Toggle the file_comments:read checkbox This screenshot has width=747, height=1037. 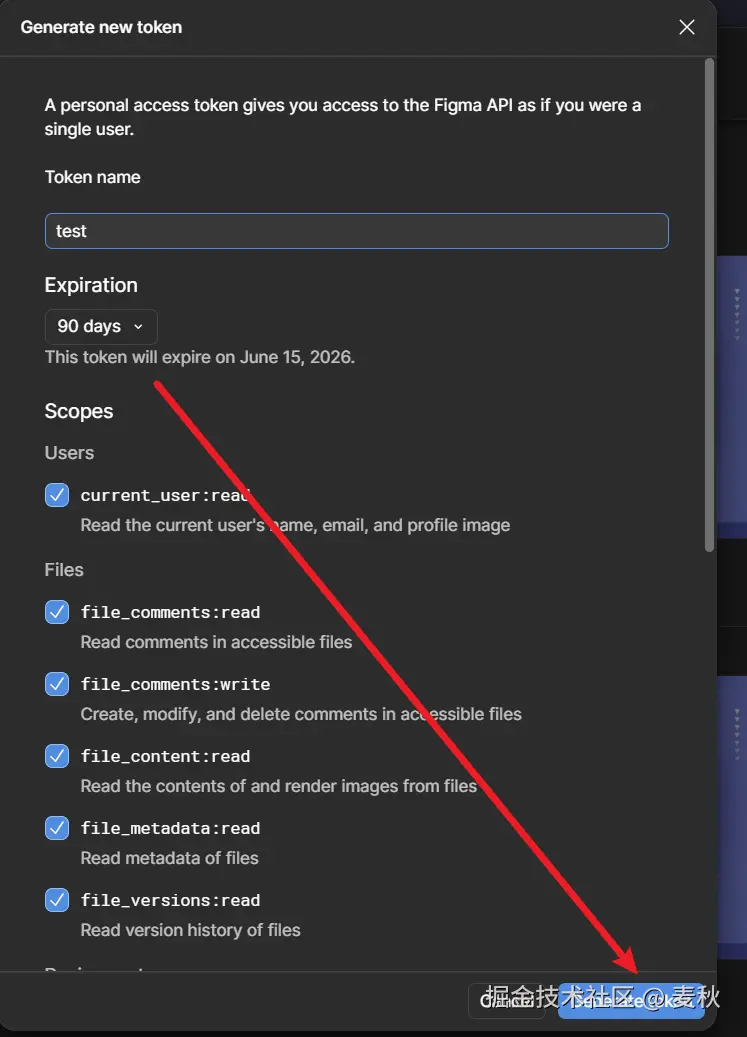pyautogui.click(x=57, y=612)
